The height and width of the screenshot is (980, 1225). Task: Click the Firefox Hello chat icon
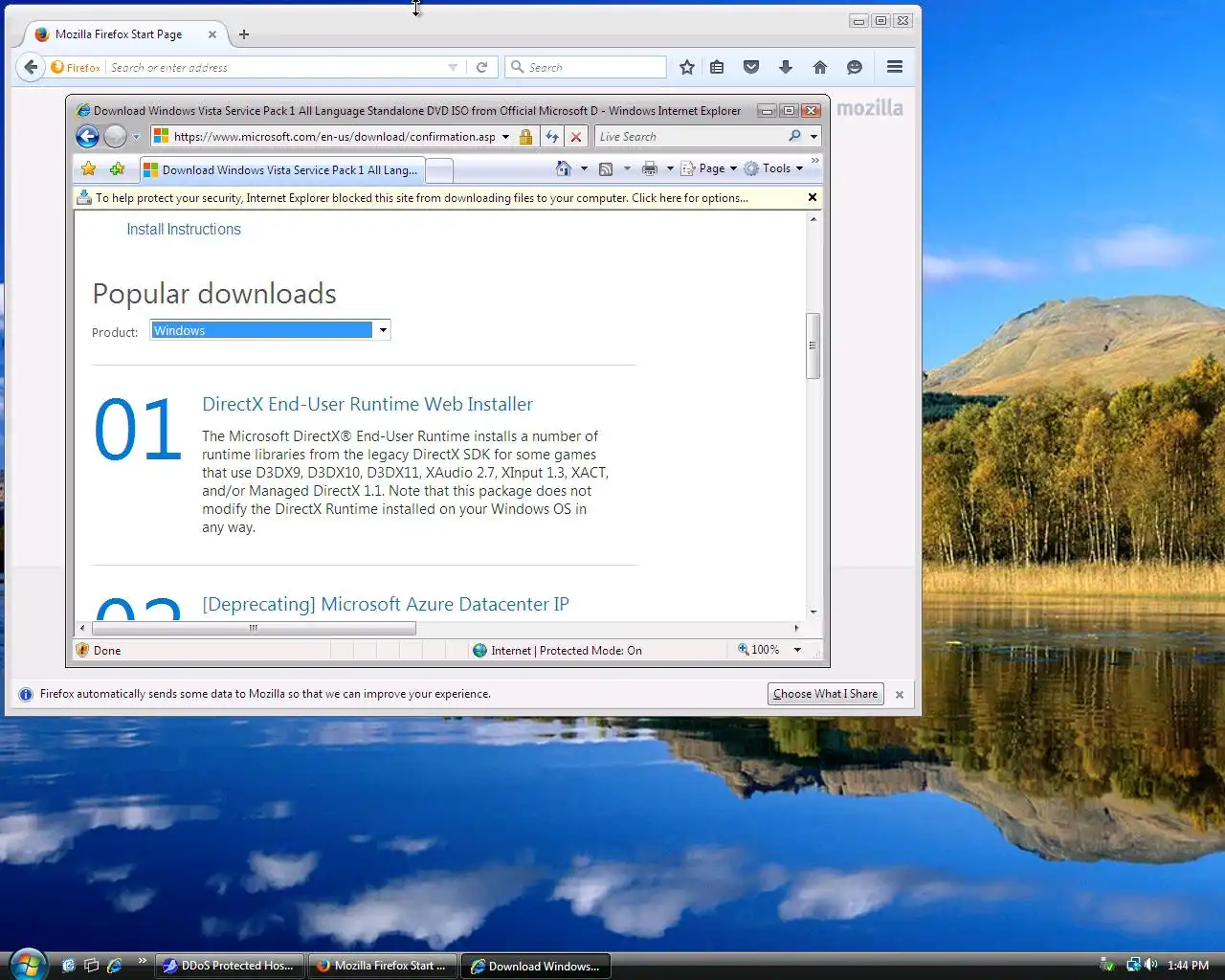pyautogui.click(x=855, y=67)
